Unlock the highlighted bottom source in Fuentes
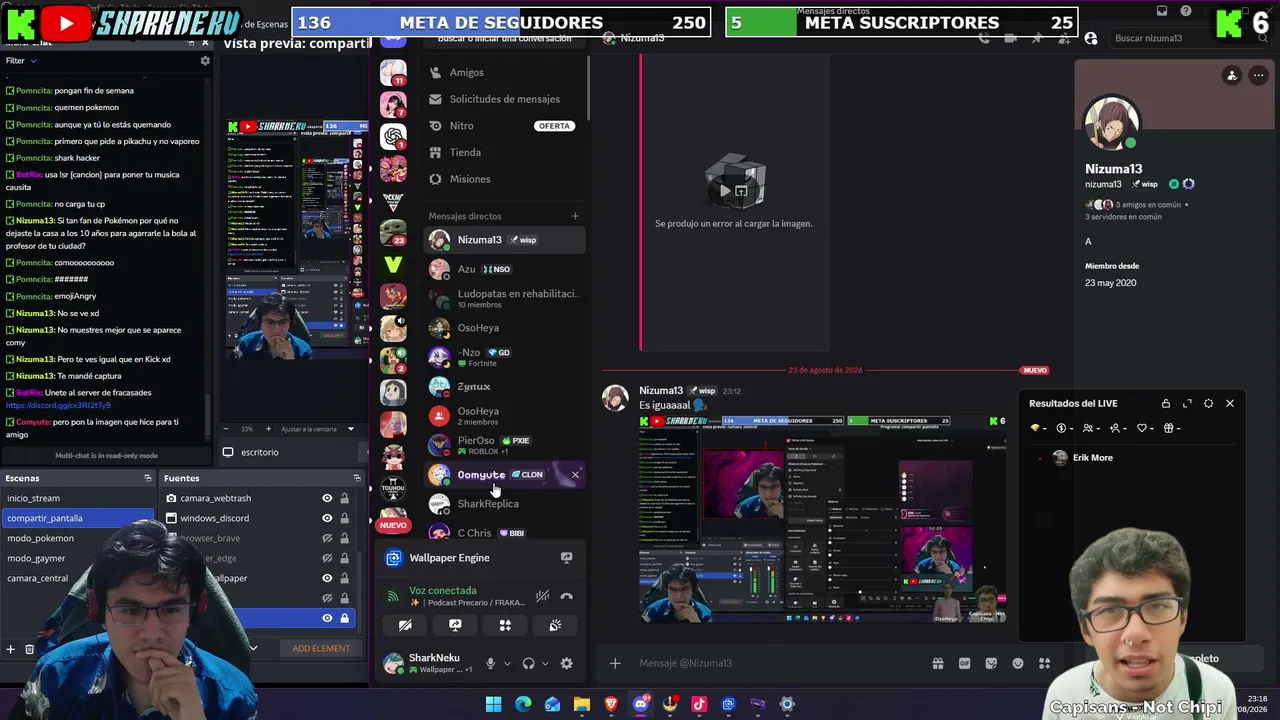Viewport: 1280px width, 720px height. pyautogui.click(x=344, y=618)
